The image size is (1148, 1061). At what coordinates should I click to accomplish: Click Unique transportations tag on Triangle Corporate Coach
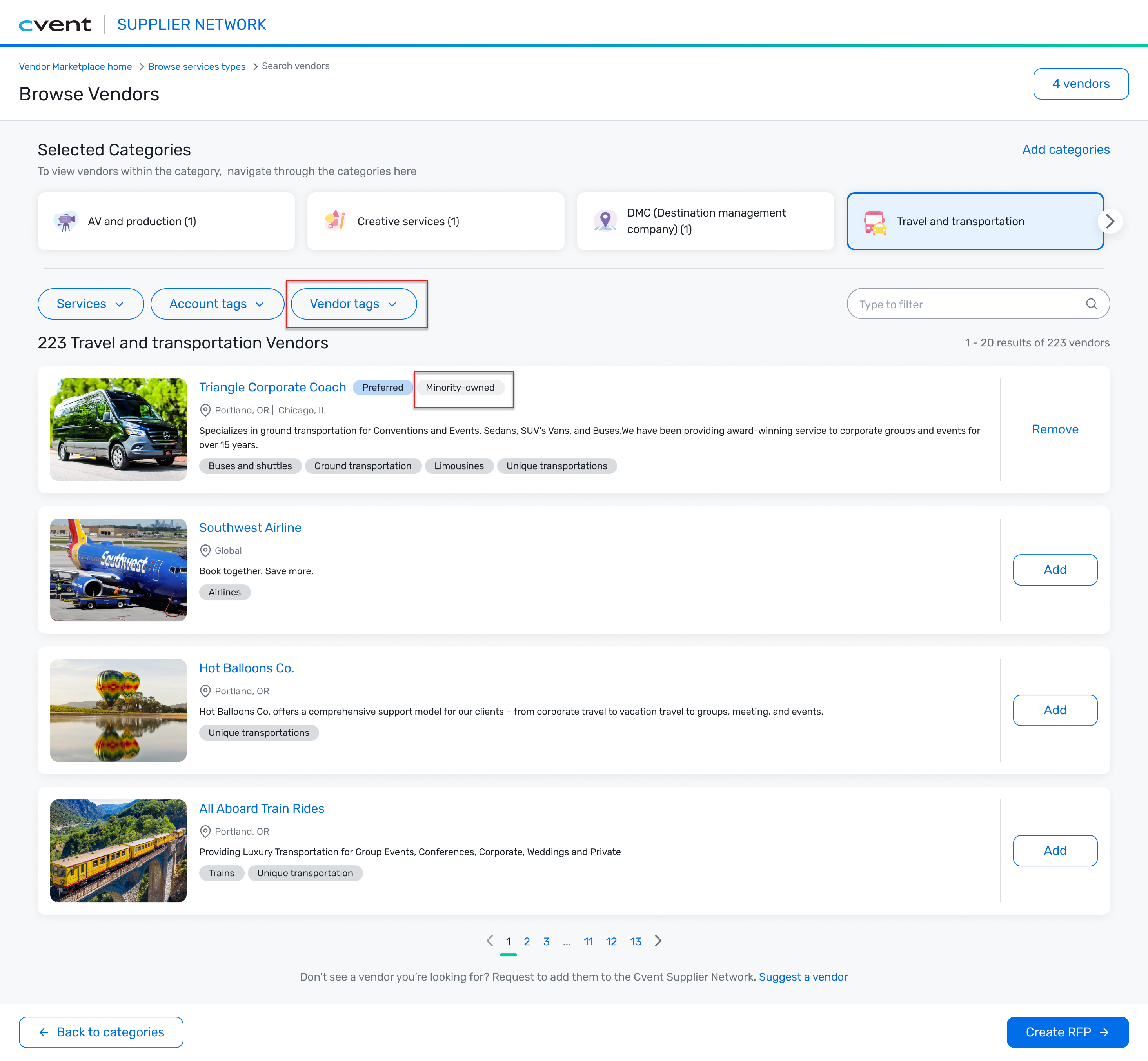pos(557,466)
